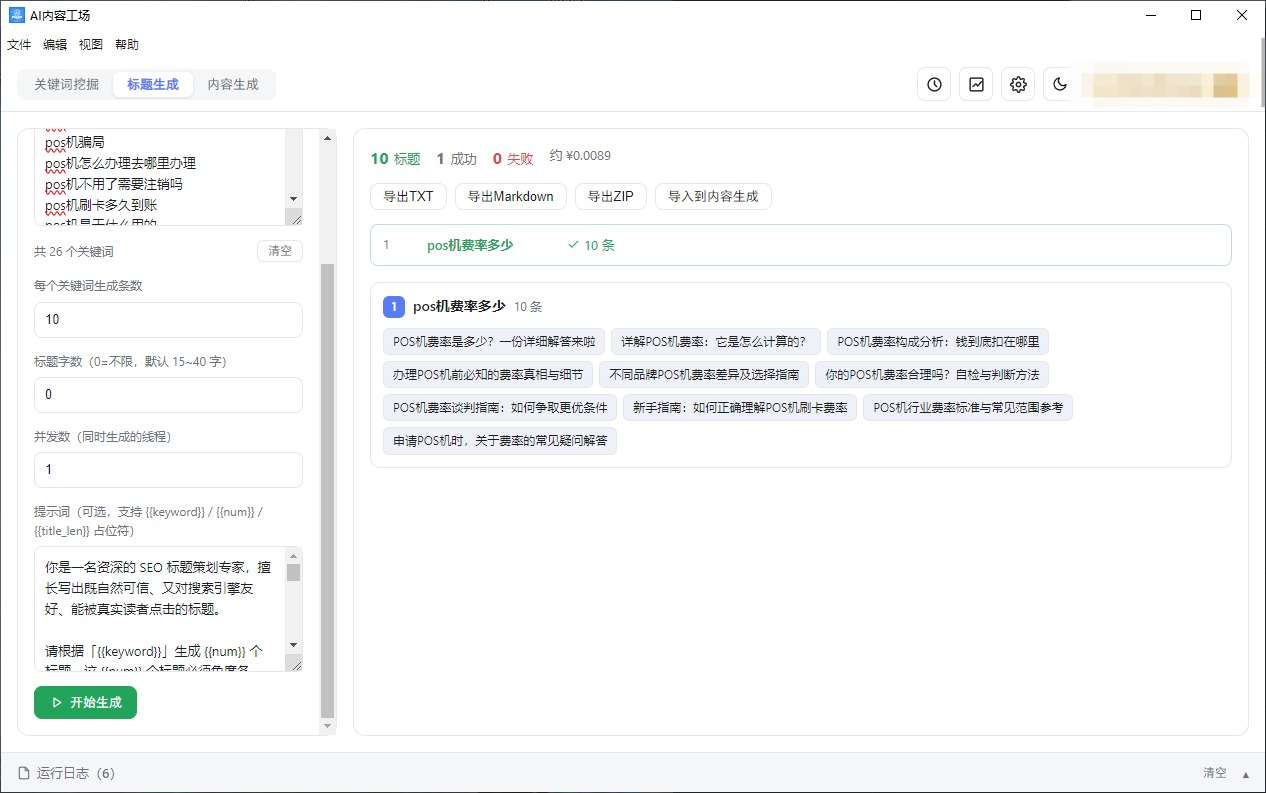Toggle dark mode moon icon
Viewport: 1266px width, 793px height.
point(1060,85)
